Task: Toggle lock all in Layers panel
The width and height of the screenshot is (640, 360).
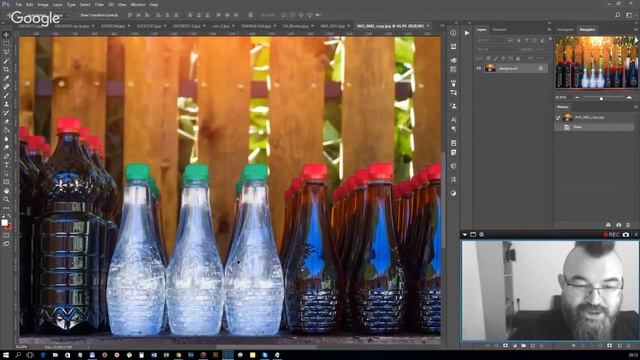Action: click(x=518, y=58)
